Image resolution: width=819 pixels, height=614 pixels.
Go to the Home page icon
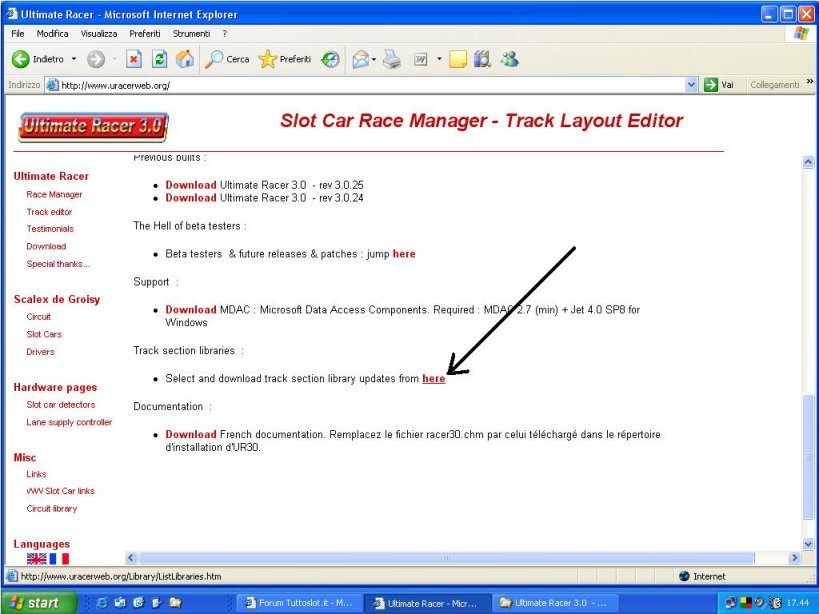[x=184, y=59]
